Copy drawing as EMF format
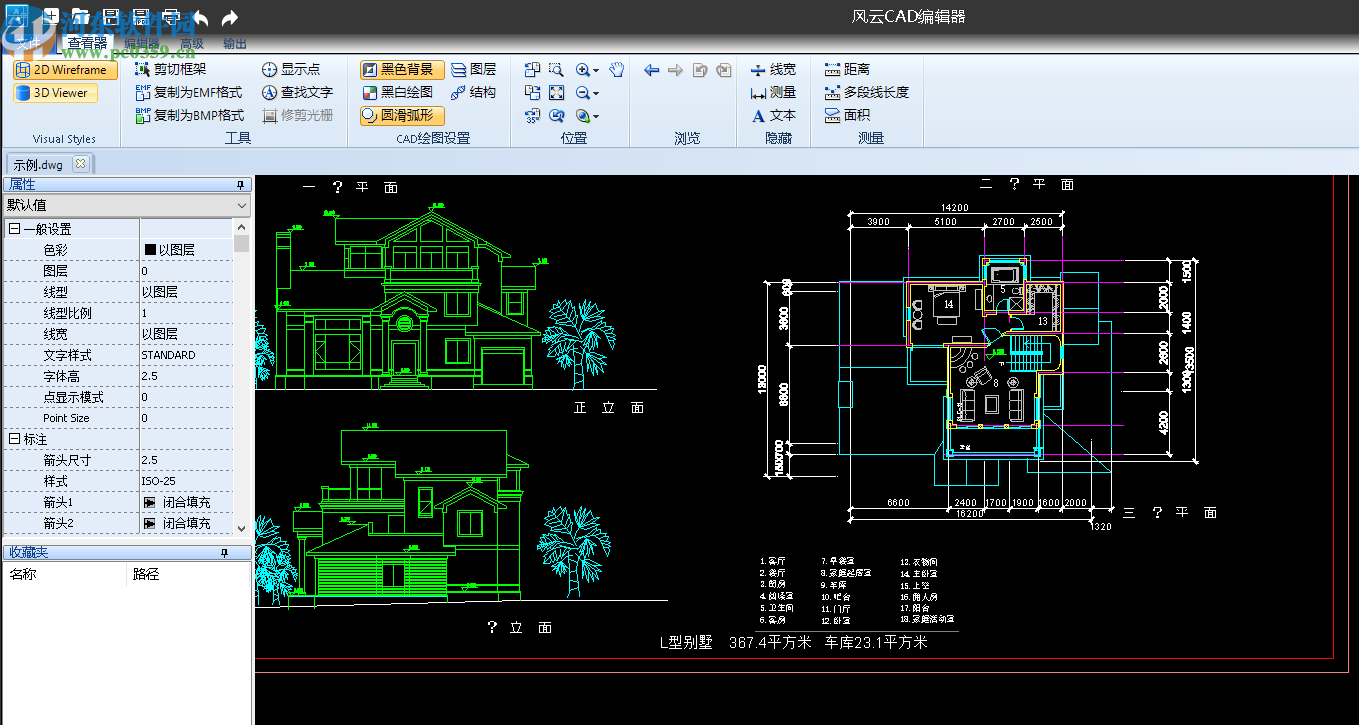Screen dimensions: 1359x725 point(189,92)
